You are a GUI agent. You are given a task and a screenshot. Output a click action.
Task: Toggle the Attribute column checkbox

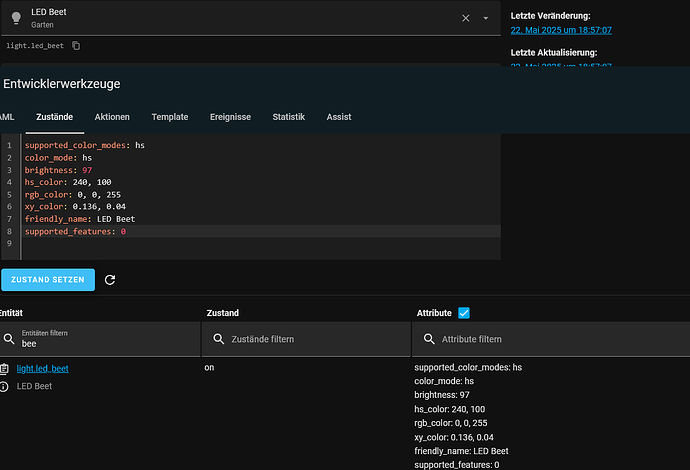pyautogui.click(x=464, y=313)
